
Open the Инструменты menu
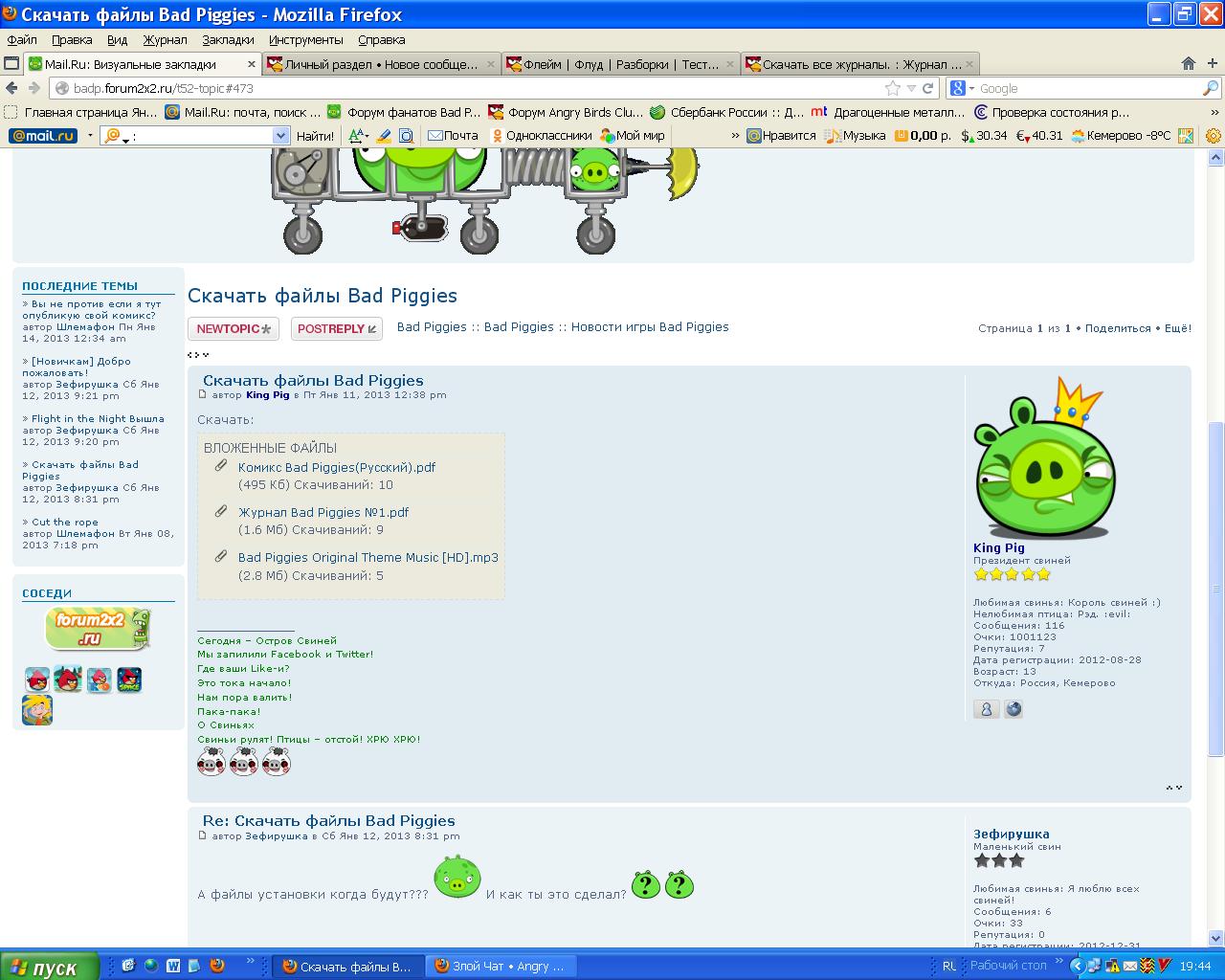coord(305,39)
